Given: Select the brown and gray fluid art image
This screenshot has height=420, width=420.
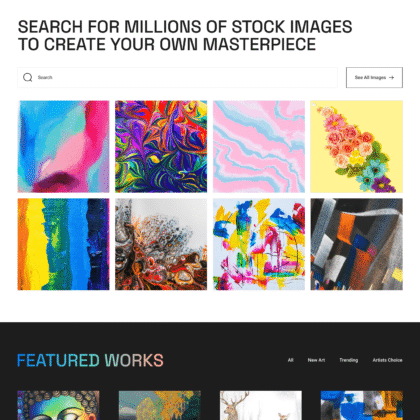Looking at the screenshot, I should (x=161, y=244).
